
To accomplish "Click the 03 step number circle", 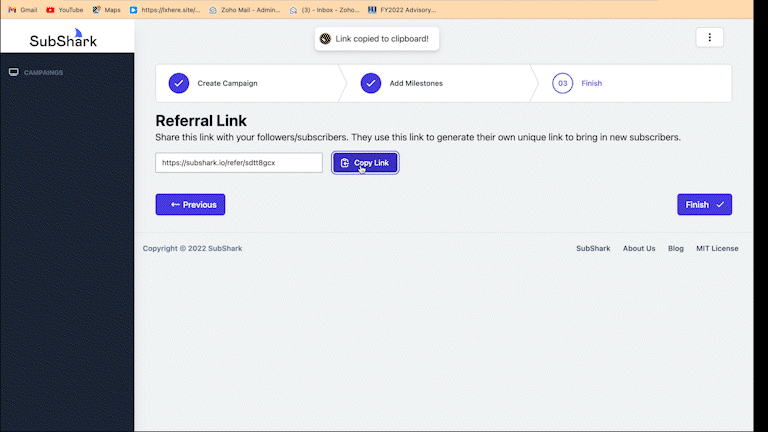I will pos(562,83).
